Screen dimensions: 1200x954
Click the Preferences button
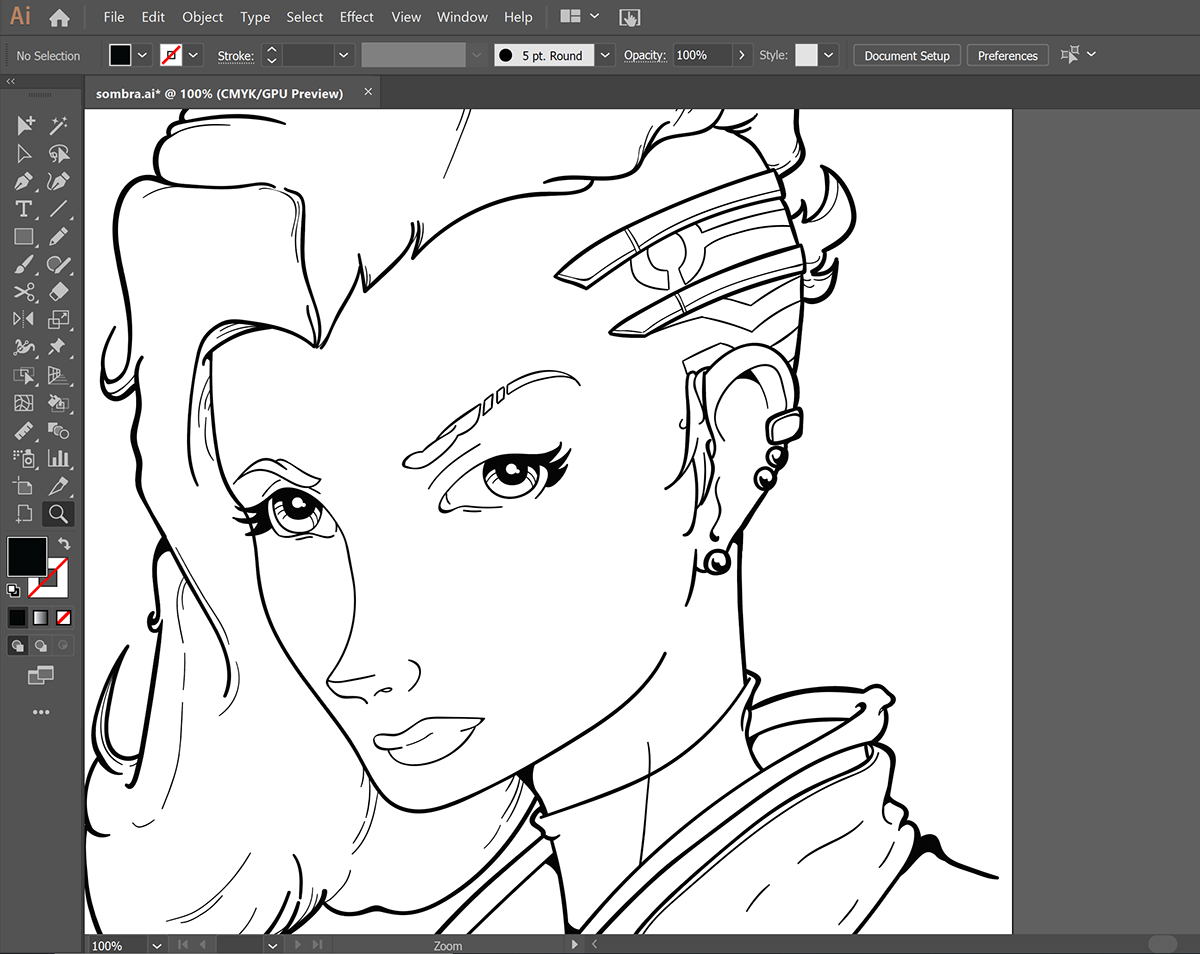(1008, 55)
